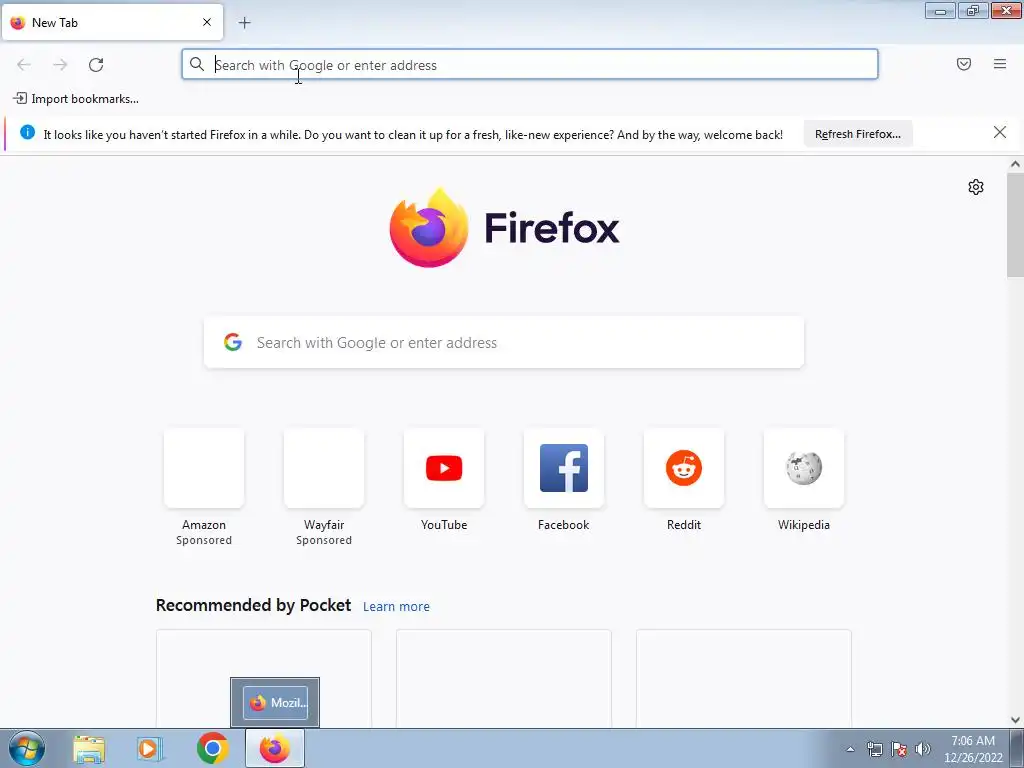Open new tab personalize gear
Image resolution: width=1024 pixels, height=768 pixels.
[x=976, y=187]
